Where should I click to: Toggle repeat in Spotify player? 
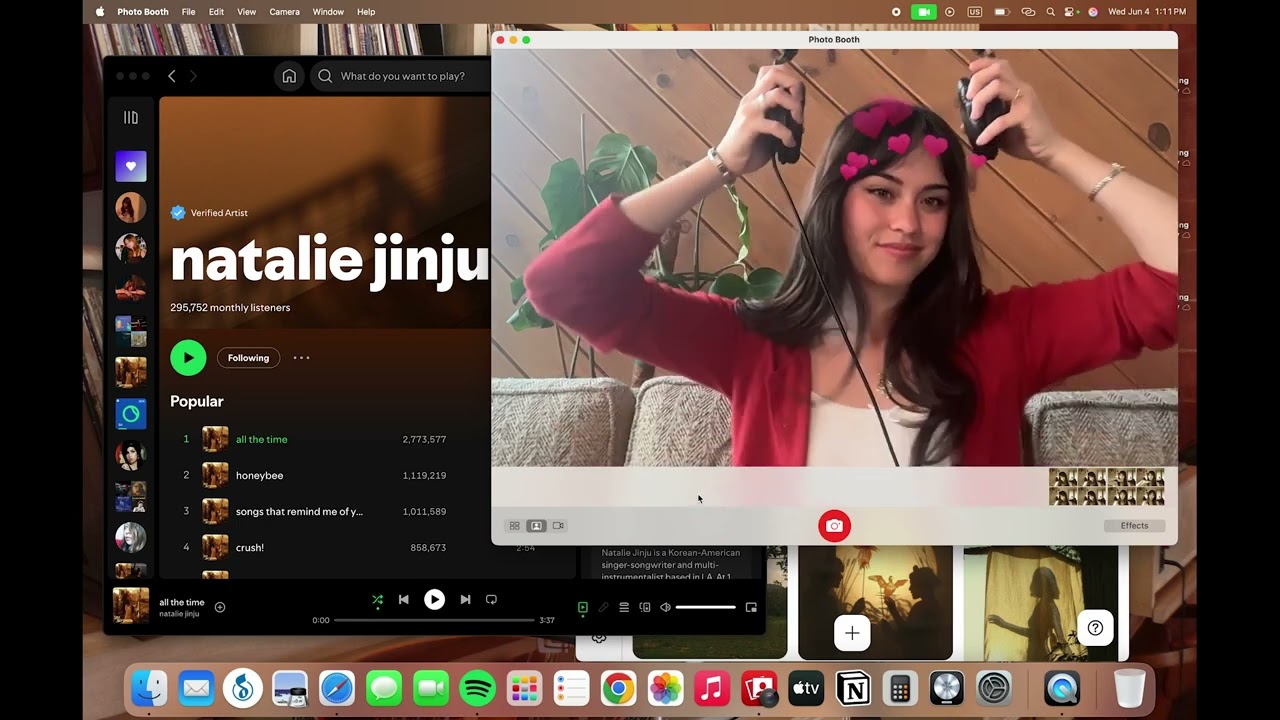(x=491, y=600)
